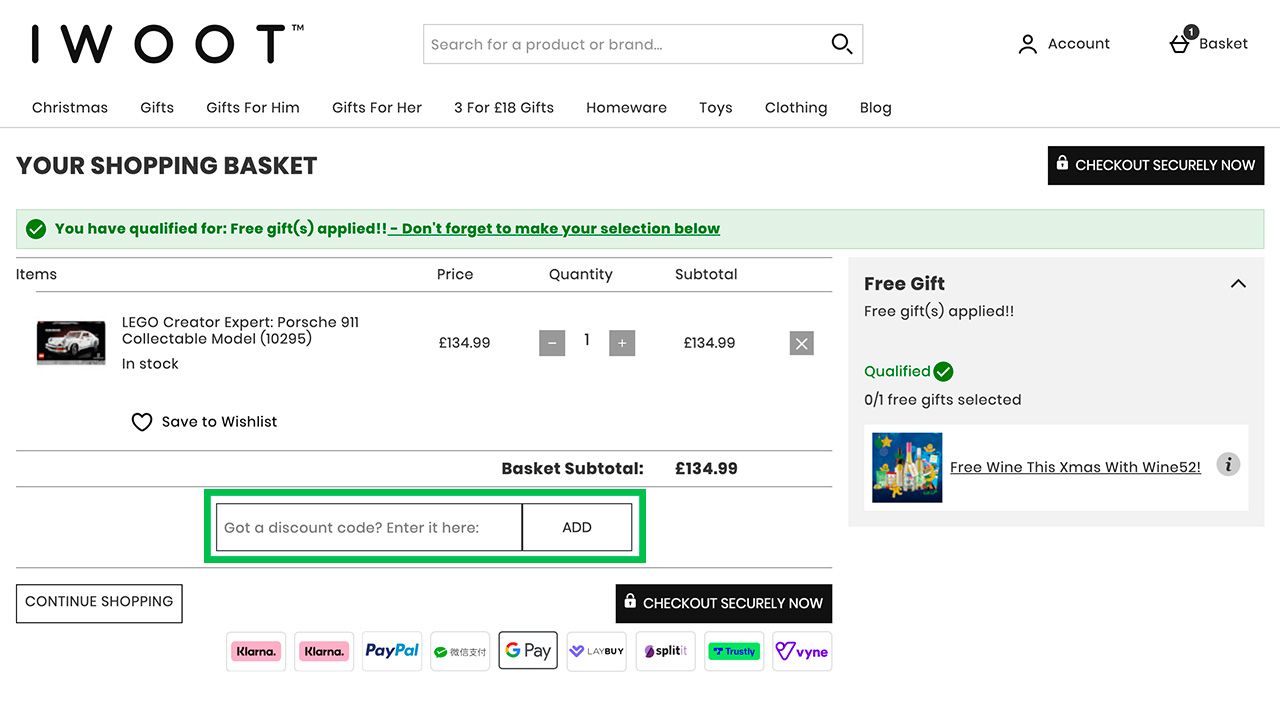Open the Blog menu item
1280x720 pixels.
(x=876, y=107)
